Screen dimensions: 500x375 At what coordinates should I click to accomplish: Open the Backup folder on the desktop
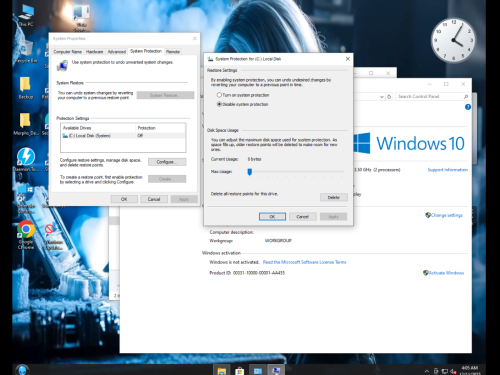26,88
